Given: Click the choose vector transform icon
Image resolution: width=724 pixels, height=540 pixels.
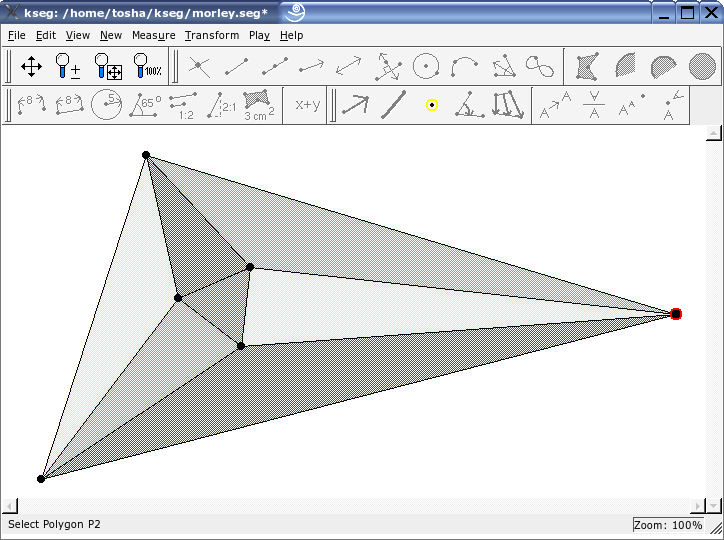Looking at the screenshot, I should click(x=355, y=105).
